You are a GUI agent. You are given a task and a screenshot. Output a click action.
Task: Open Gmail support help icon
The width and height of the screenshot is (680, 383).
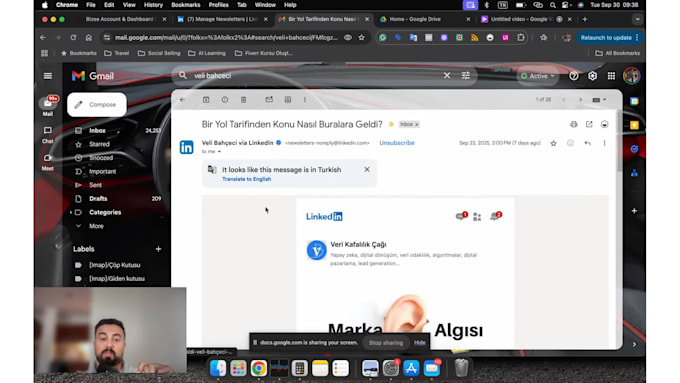click(574, 76)
